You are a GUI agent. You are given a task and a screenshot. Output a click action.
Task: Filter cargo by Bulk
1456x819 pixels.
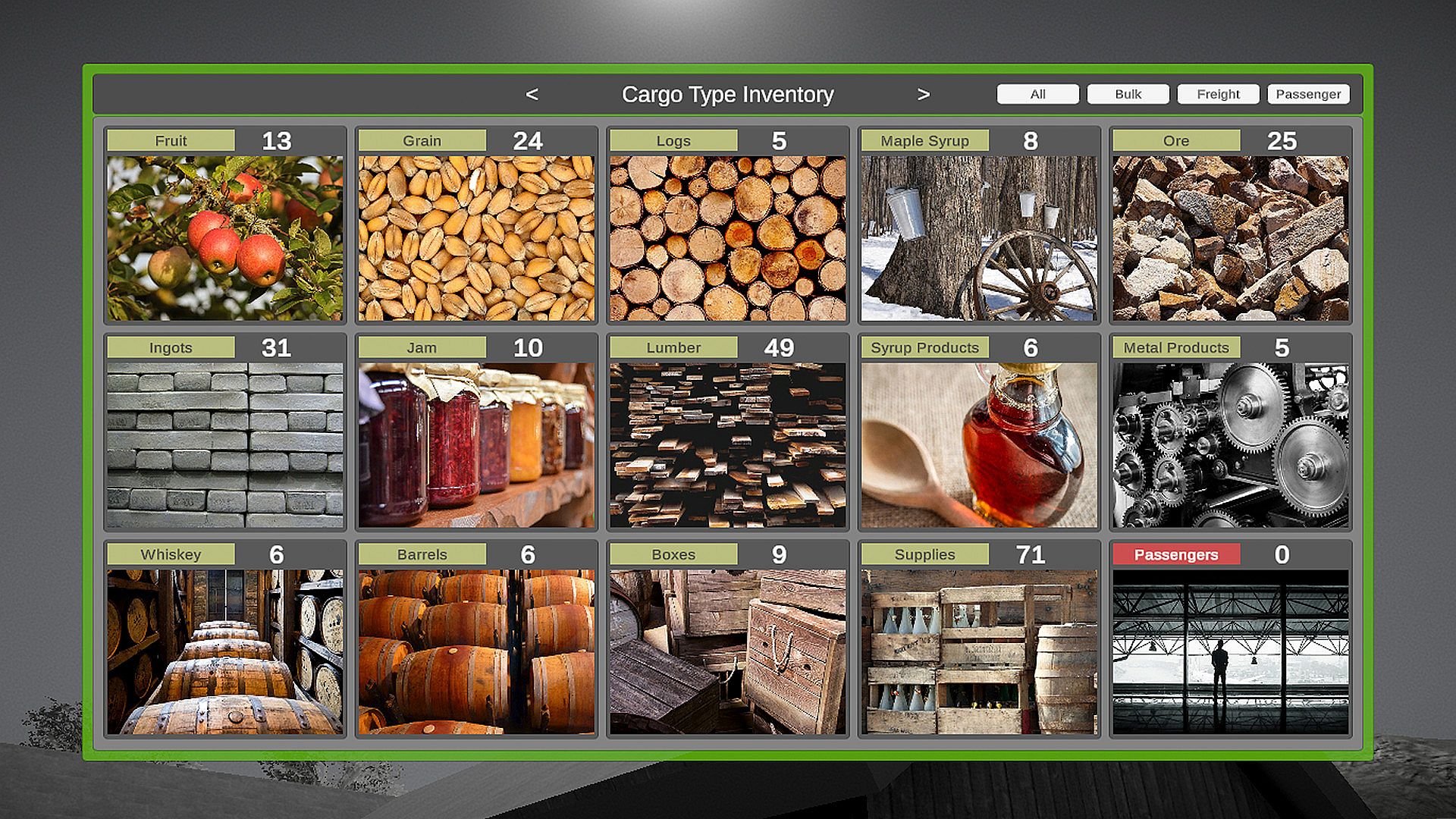tap(1128, 94)
